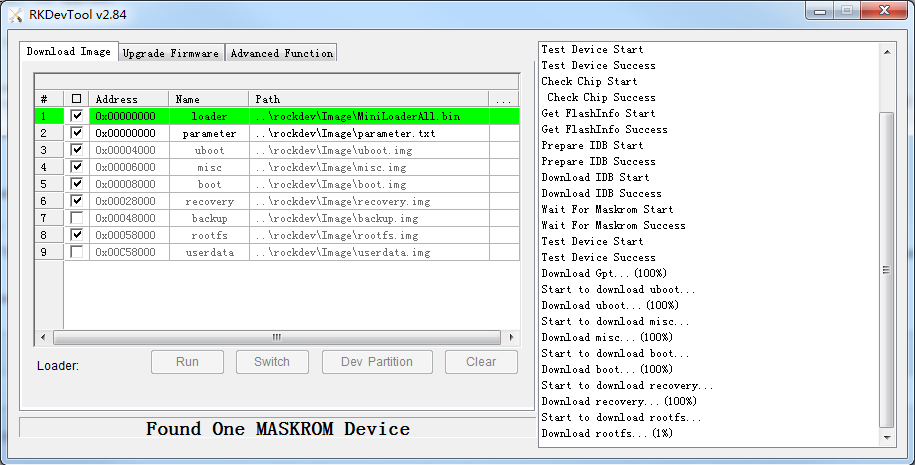Toggle the boot row checkbox
915x465 pixels.
76,183
